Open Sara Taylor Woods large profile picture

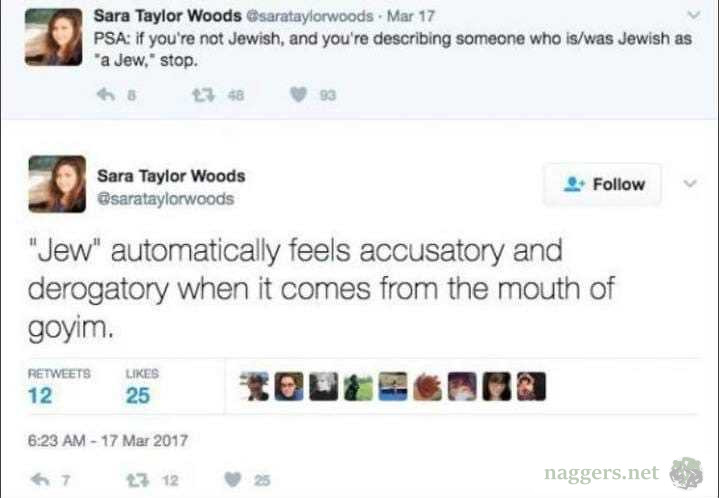57,184
